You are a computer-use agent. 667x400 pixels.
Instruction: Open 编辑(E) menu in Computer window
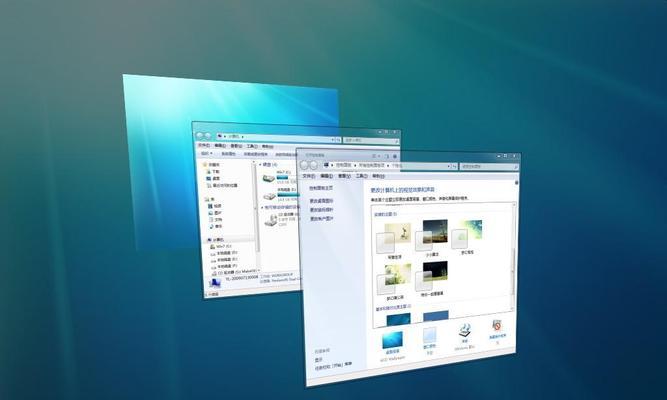click(220, 146)
